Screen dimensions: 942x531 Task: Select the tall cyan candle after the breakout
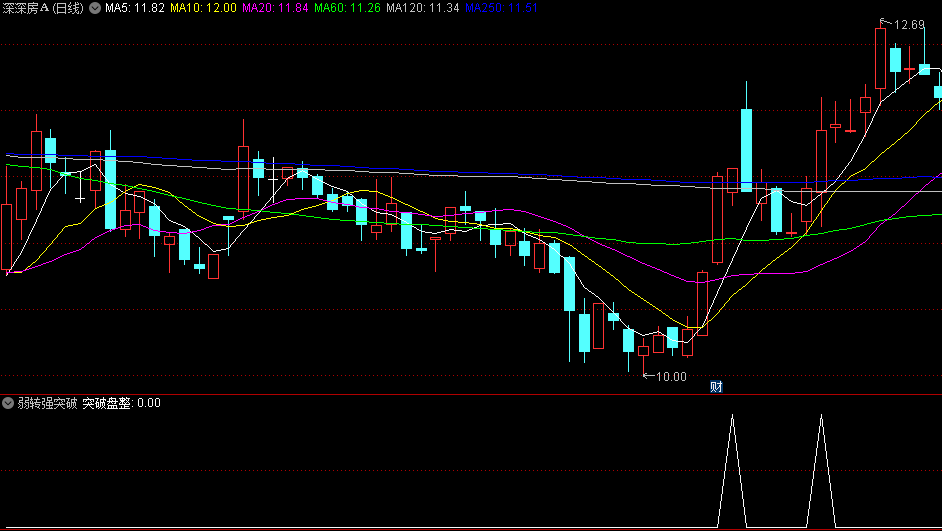pyautogui.click(x=746, y=150)
